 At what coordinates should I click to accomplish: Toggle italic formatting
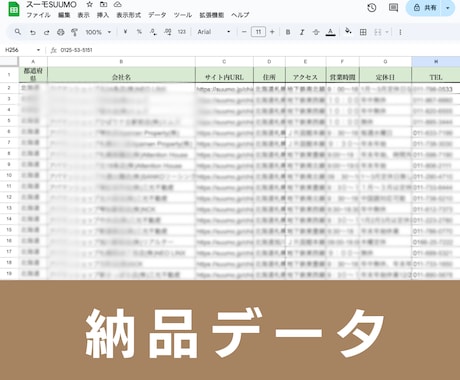pos(302,32)
